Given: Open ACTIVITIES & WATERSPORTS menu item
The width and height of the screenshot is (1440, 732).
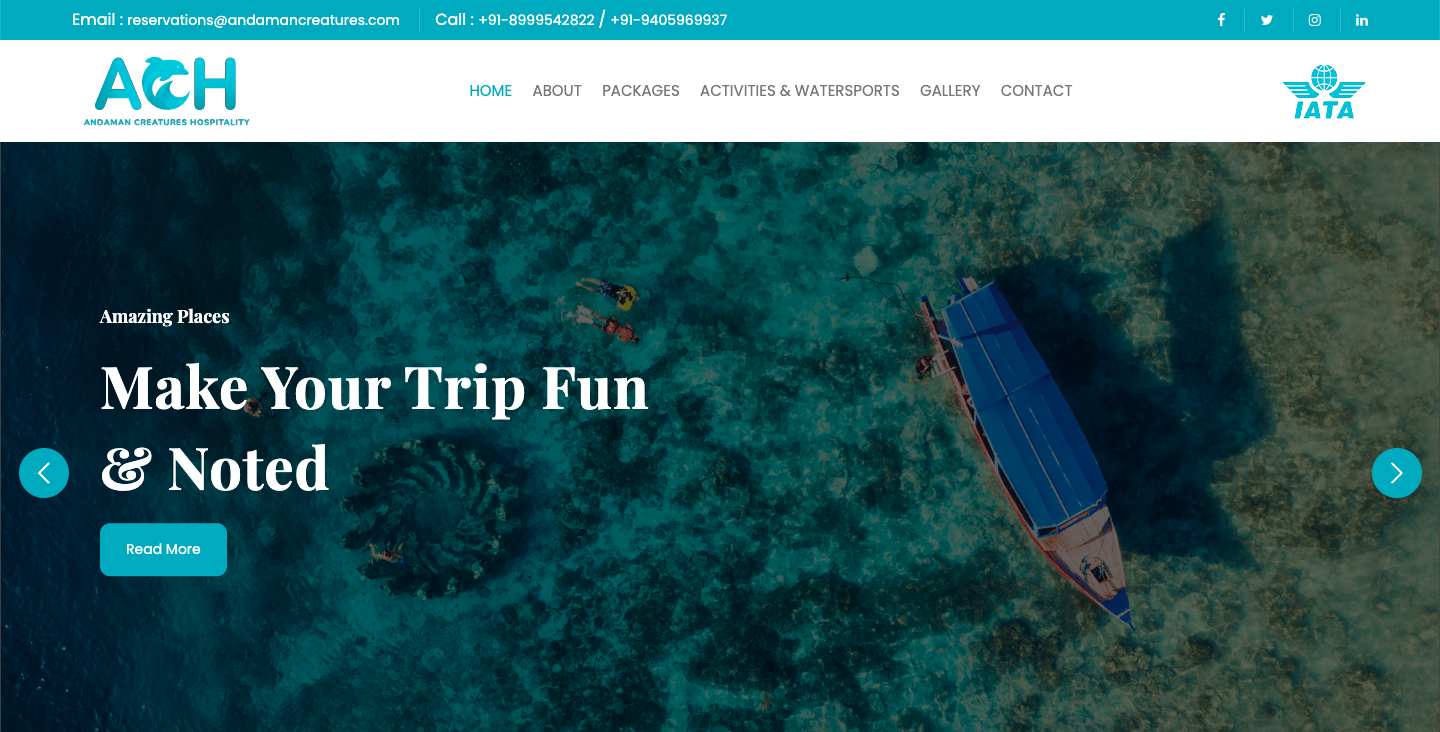Looking at the screenshot, I should pyautogui.click(x=800, y=91).
